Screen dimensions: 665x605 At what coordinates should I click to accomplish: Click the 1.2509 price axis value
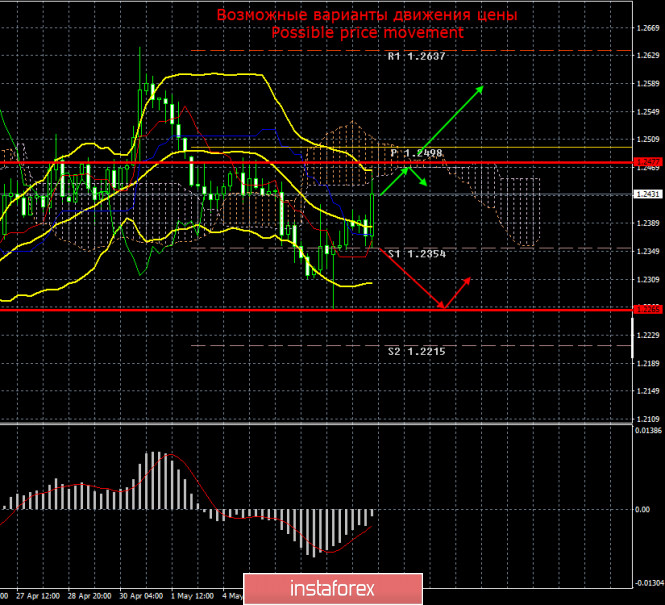coord(649,139)
